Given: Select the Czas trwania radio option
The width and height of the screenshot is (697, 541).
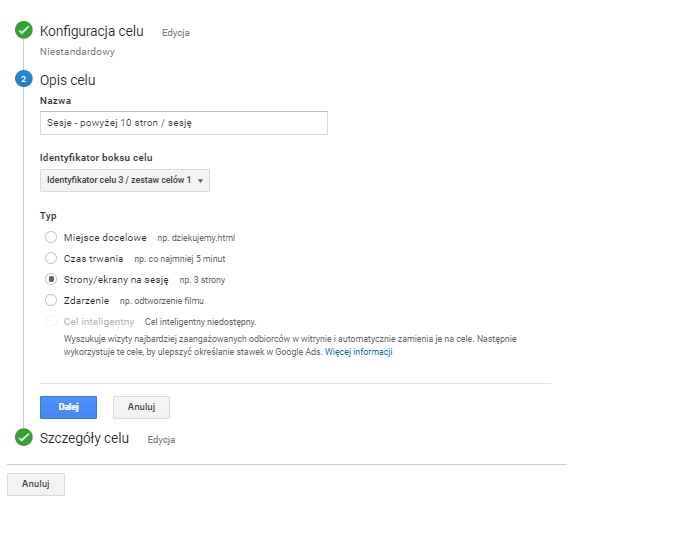Looking at the screenshot, I should click(x=51, y=258).
